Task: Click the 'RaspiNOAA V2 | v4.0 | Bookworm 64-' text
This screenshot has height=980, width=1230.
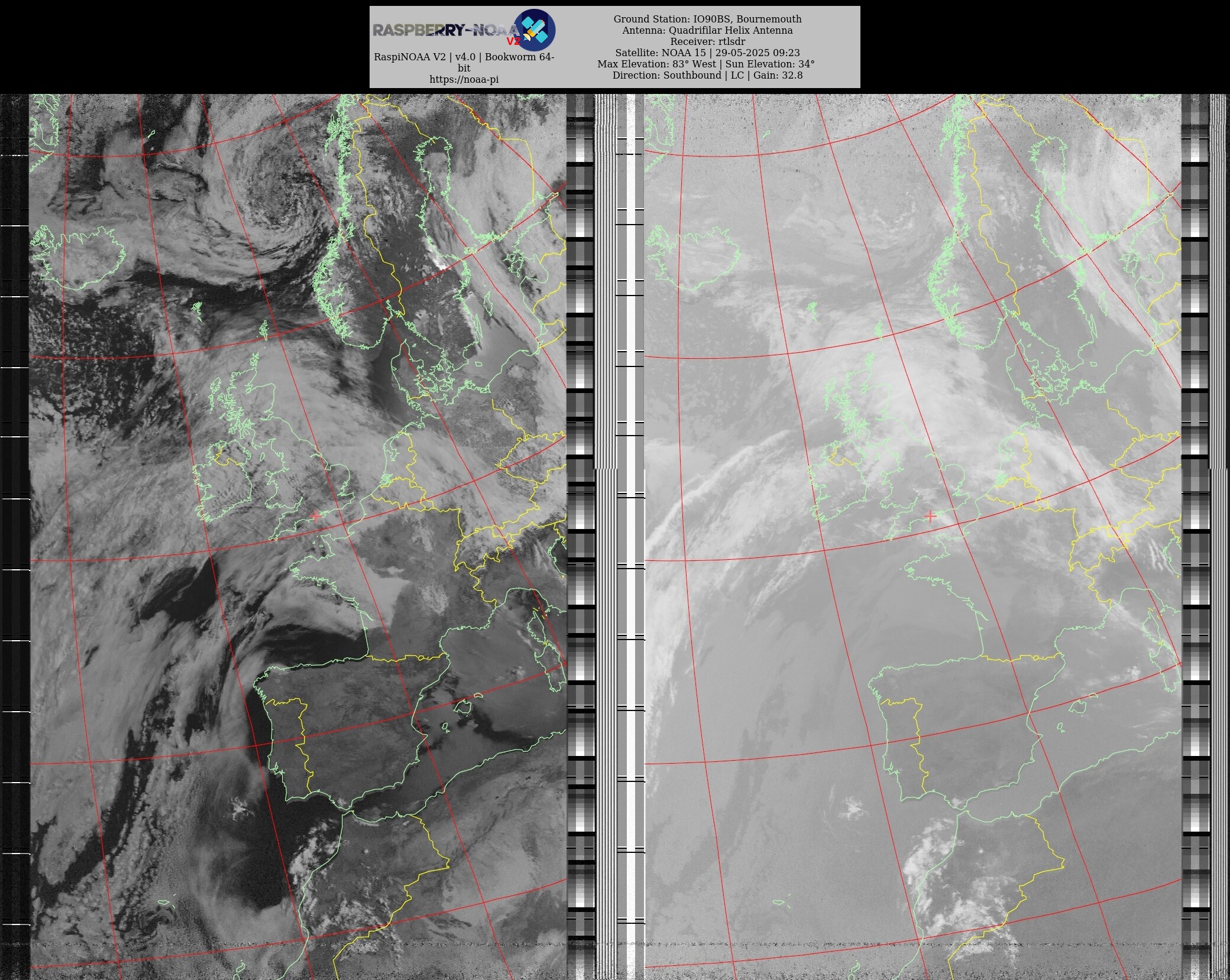Action: coord(464,57)
